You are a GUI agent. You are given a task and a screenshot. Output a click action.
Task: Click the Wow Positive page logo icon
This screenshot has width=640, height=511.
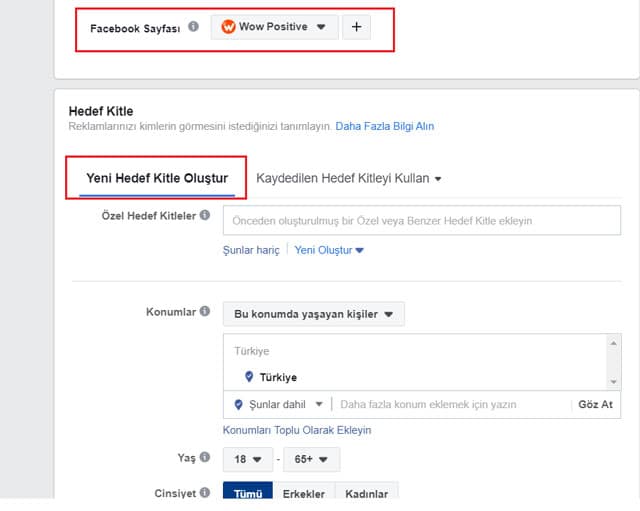228,27
